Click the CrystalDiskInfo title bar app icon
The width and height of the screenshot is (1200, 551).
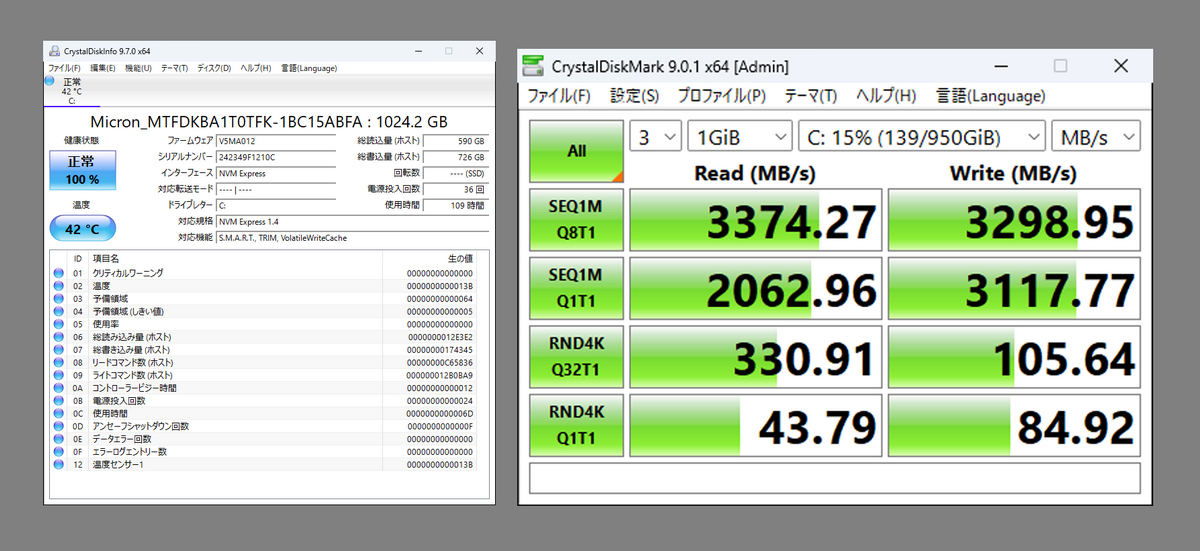point(55,51)
